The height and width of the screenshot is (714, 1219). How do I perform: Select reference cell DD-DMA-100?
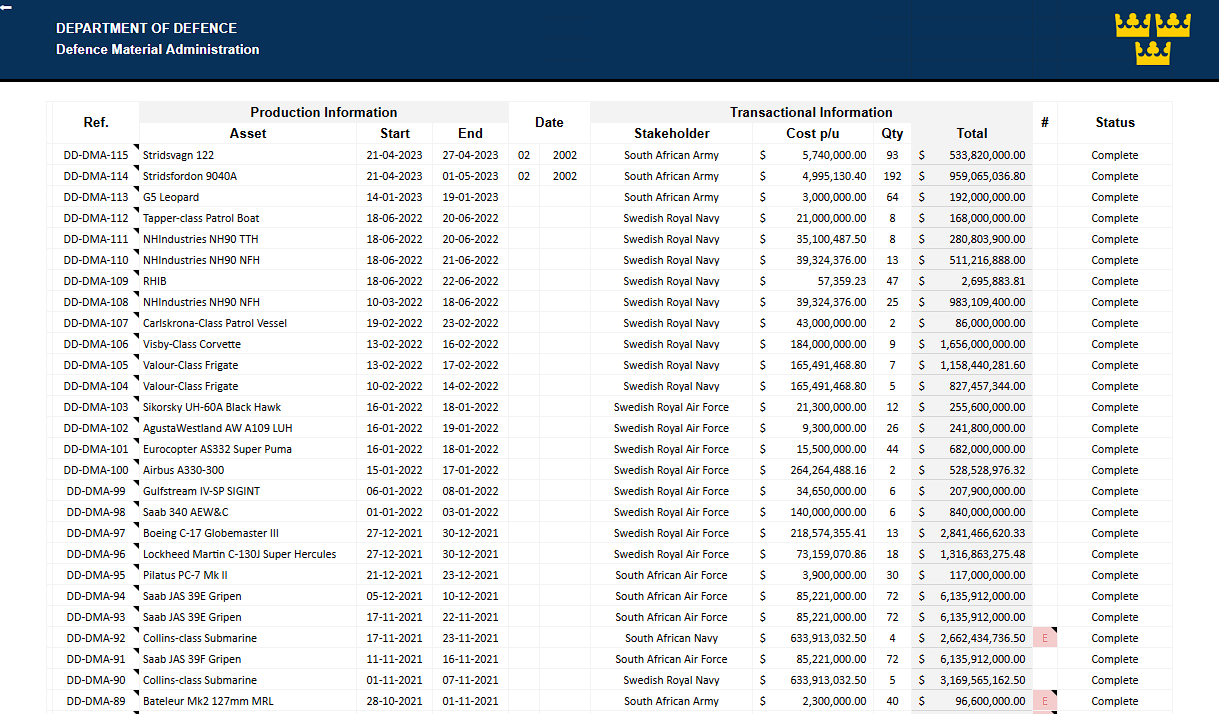pos(96,470)
